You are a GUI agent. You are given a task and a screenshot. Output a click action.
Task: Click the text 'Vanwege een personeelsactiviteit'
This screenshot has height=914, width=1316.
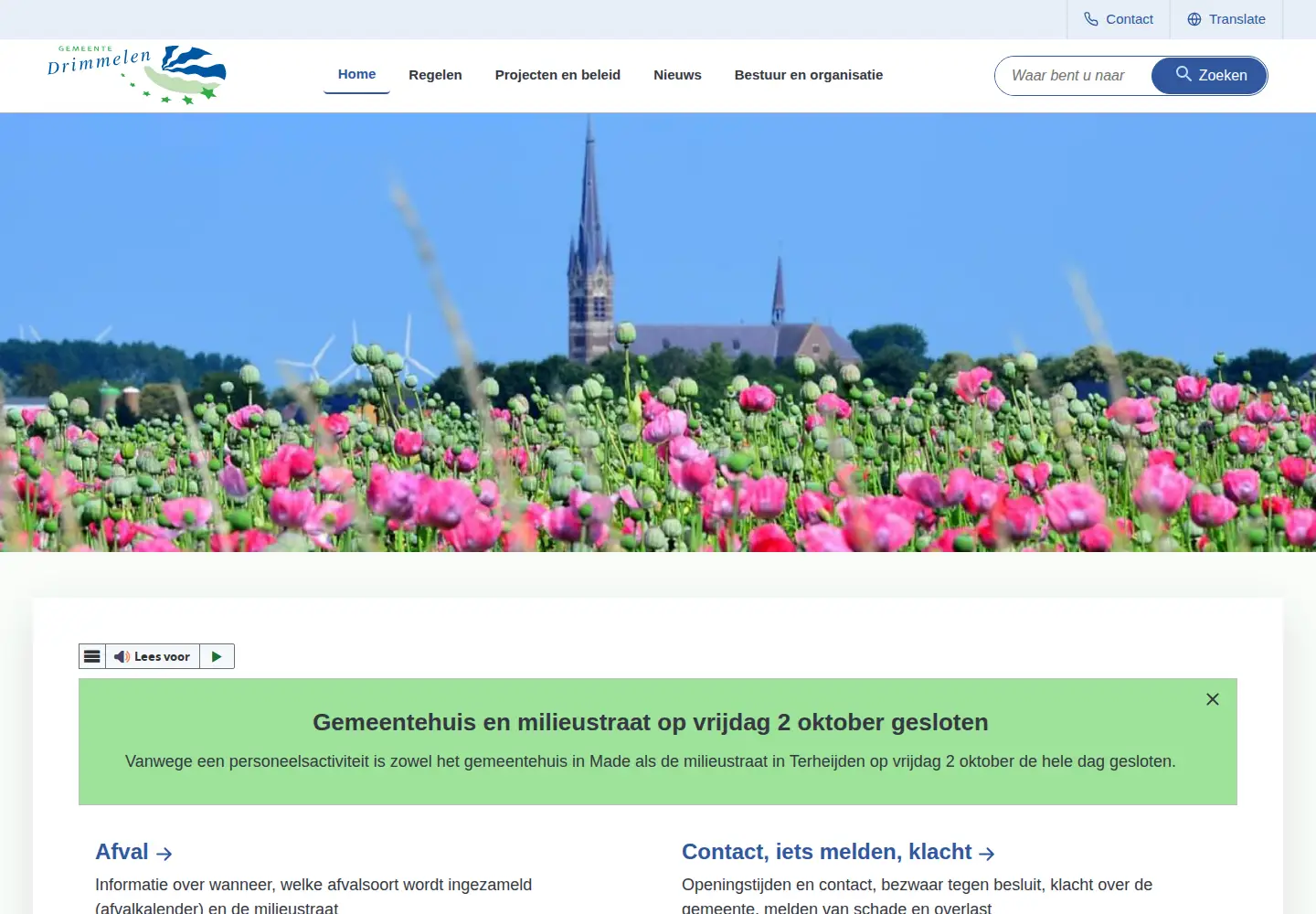click(x=247, y=761)
